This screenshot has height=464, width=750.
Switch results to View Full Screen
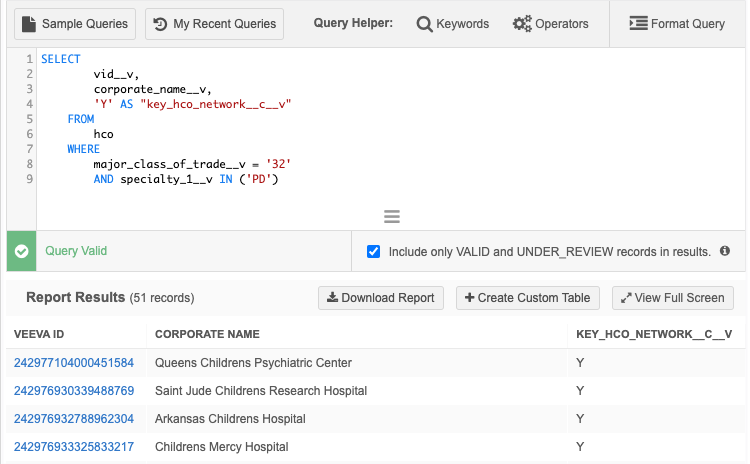[672, 298]
